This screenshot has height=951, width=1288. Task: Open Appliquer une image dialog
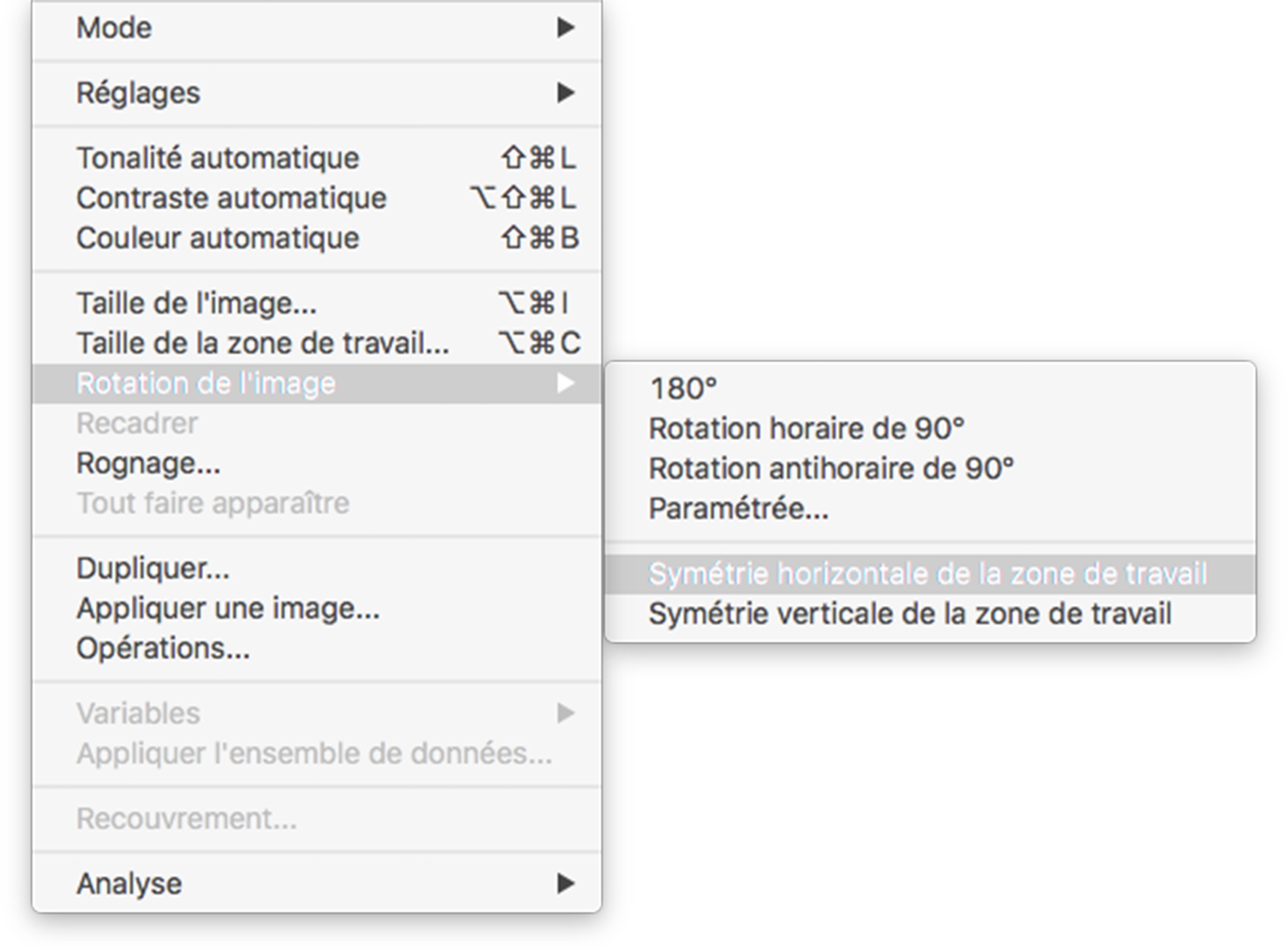[228, 608]
